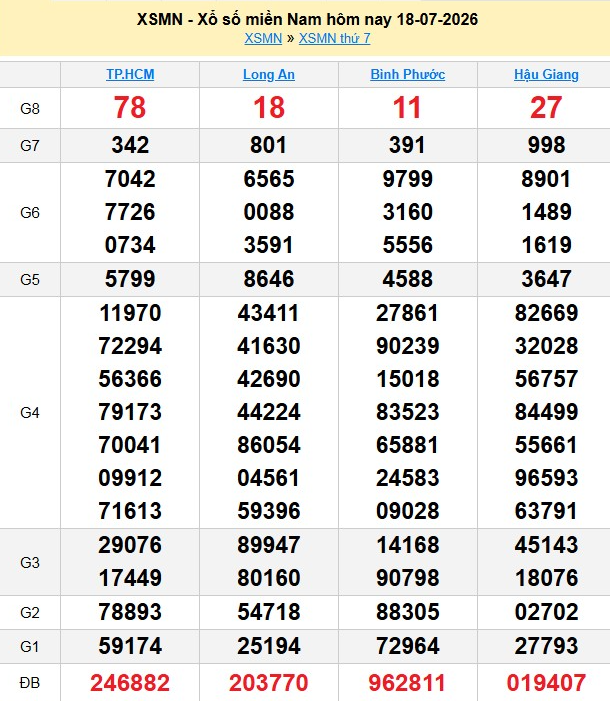Open the TP.HCM province link
610x701 pixels.
click(x=130, y=74)
